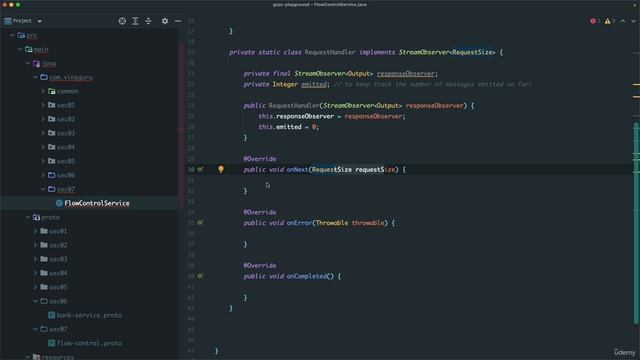Expand the java sec01 package
640x360 pixels.
[x=43, y=105]
